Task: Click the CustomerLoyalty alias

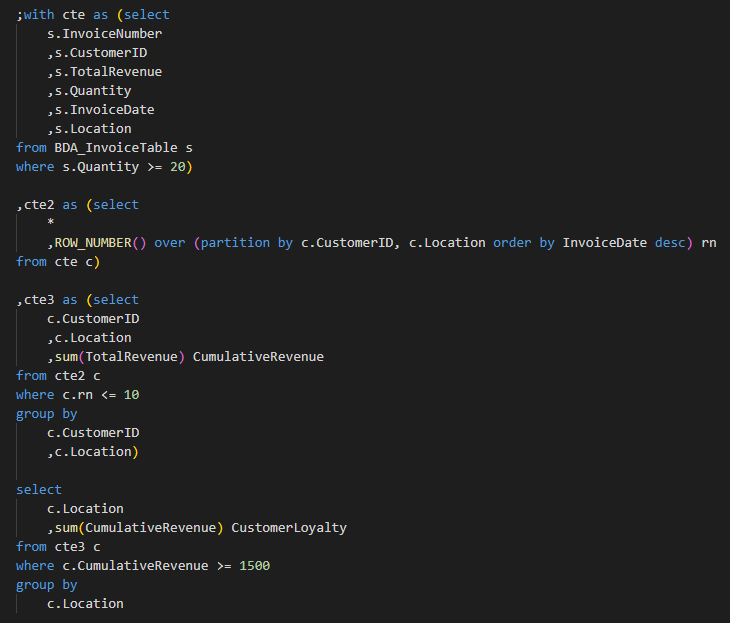Action: [289, 528]
